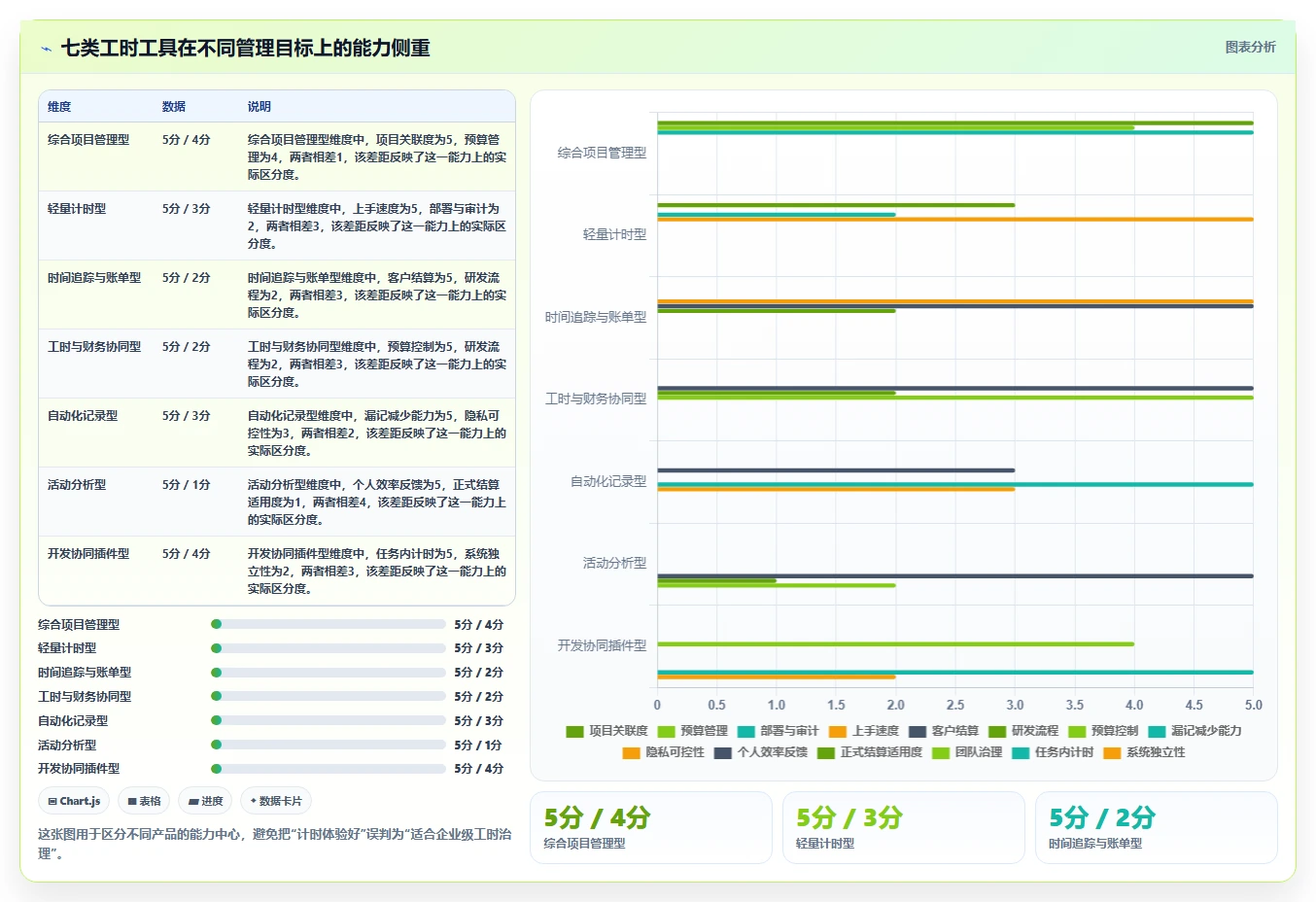Open the 5分 / 3分 轻量计时型 stat card
The width and height of the screenshot is (1316, 902).
(904, 827)
